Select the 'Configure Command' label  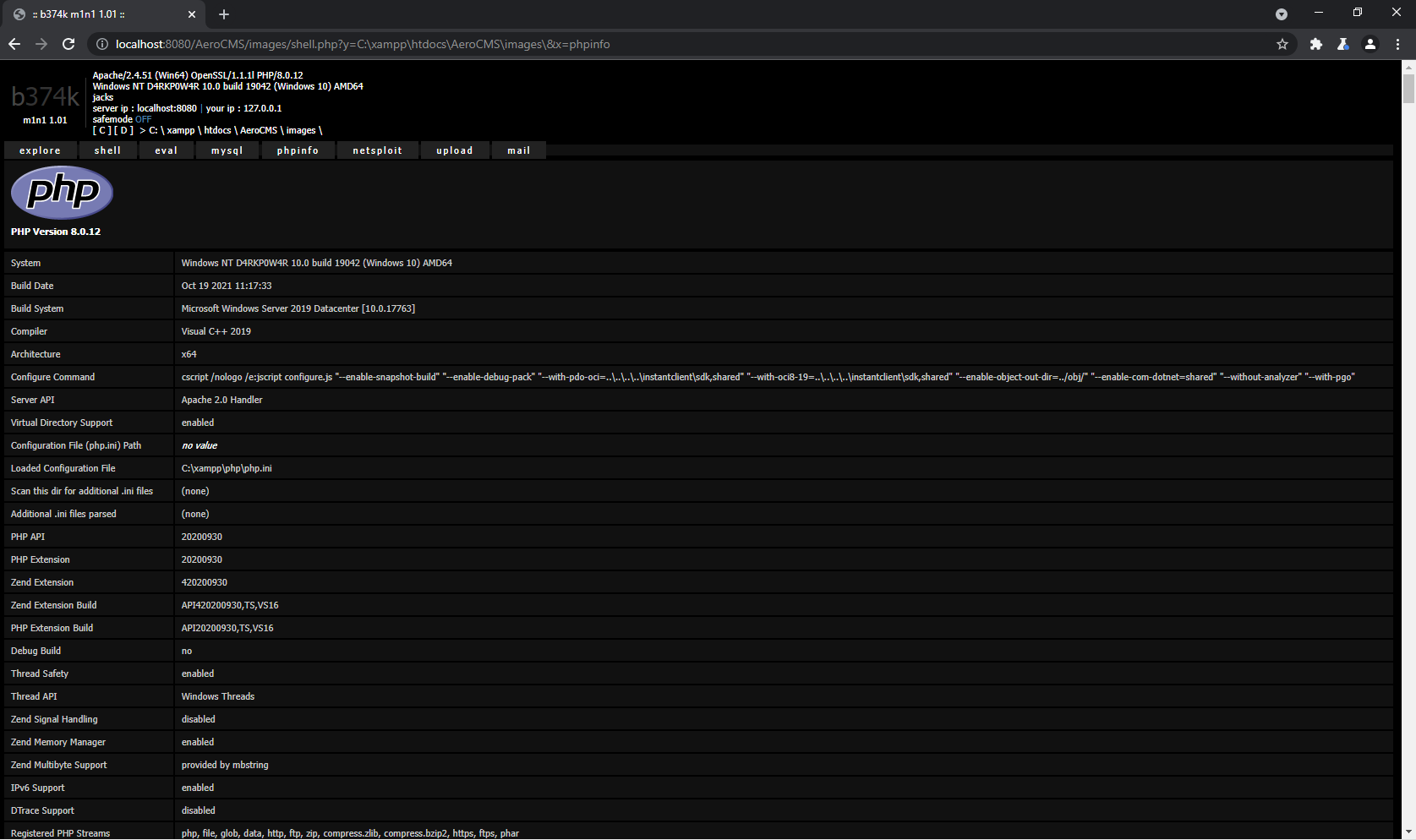tap(52, 377)
